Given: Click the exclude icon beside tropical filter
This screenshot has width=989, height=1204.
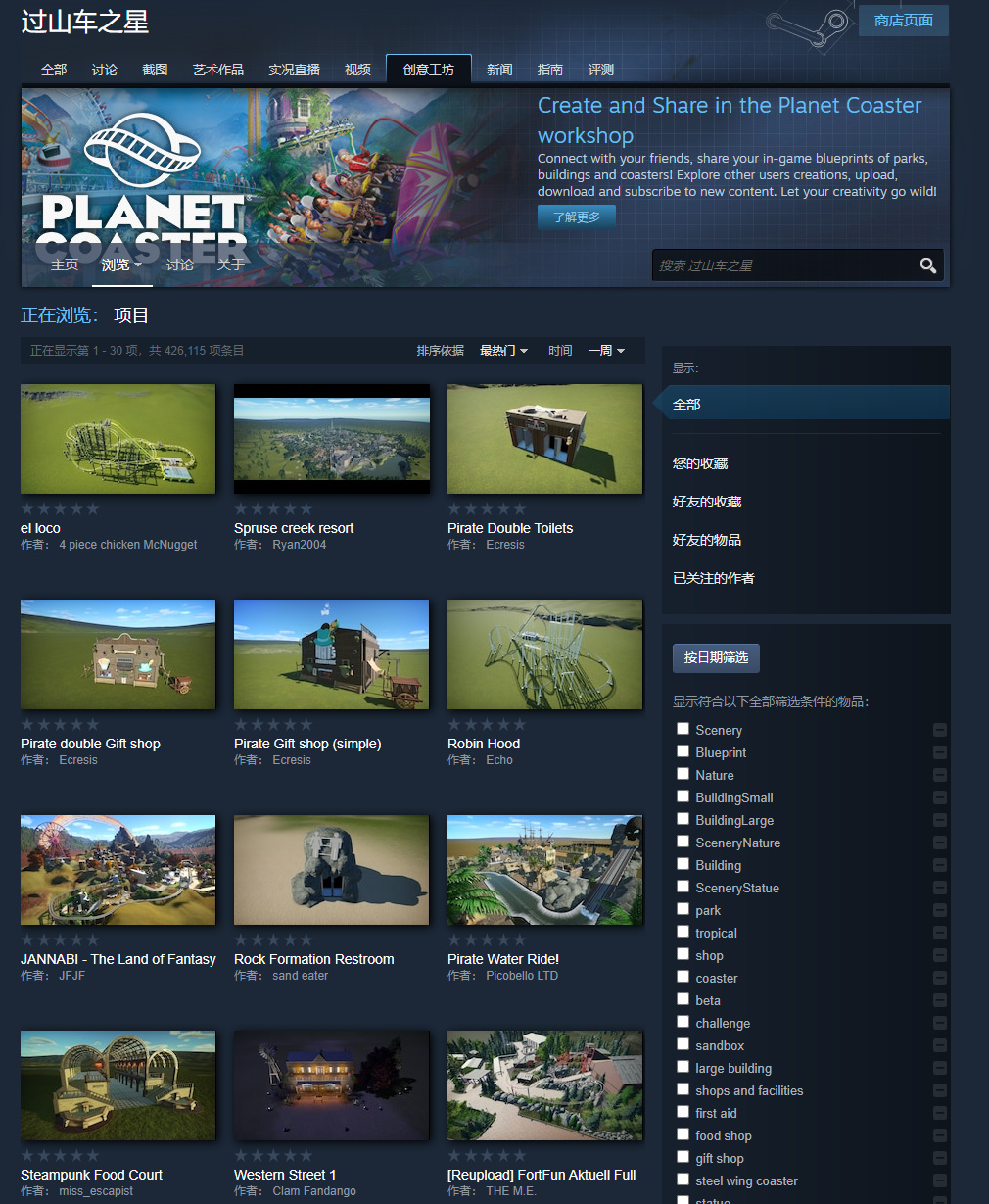Looking at the screenshot, I should pos(940,933).
